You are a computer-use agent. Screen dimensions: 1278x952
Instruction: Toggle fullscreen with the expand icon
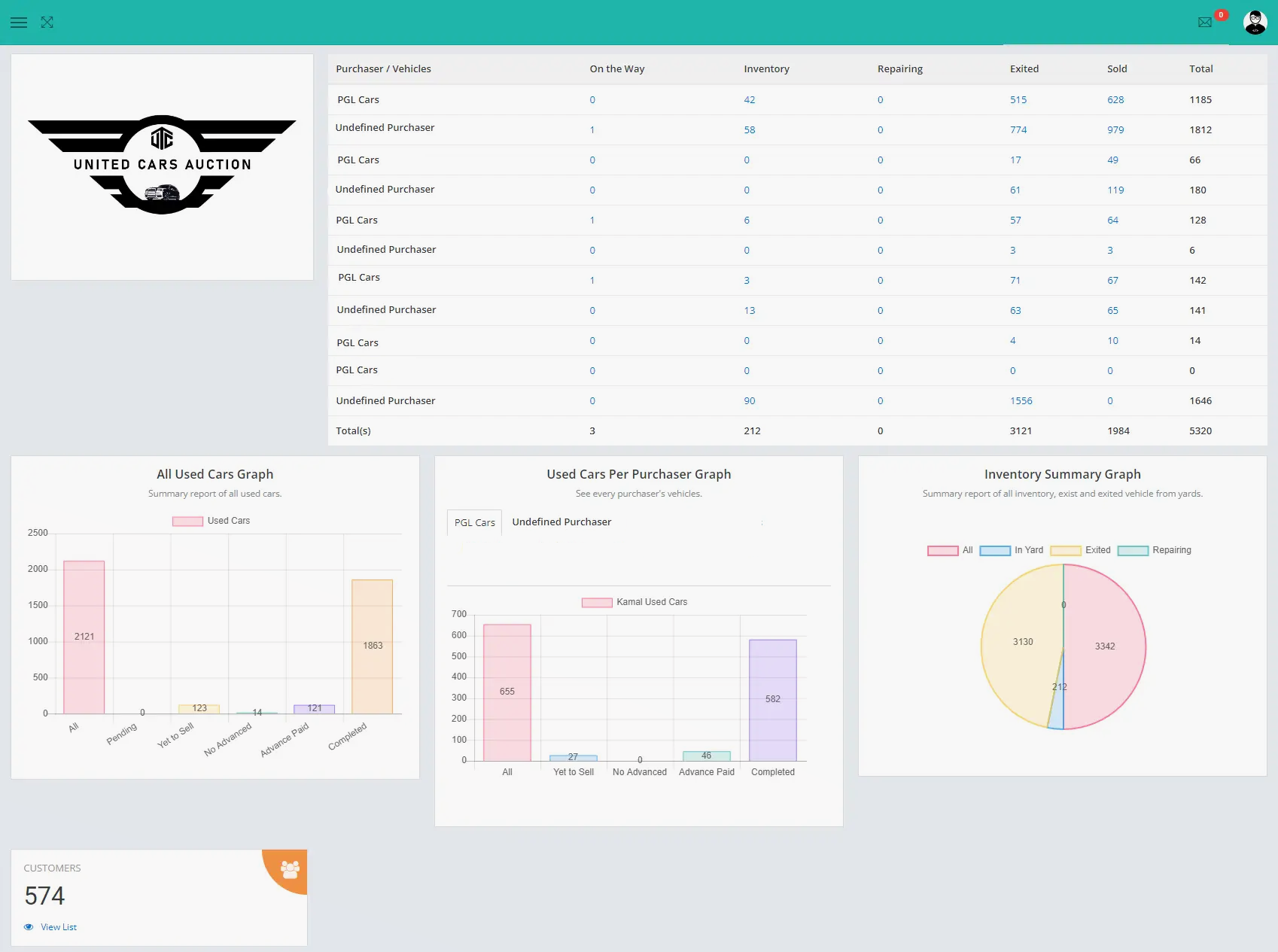click(47, 23)
